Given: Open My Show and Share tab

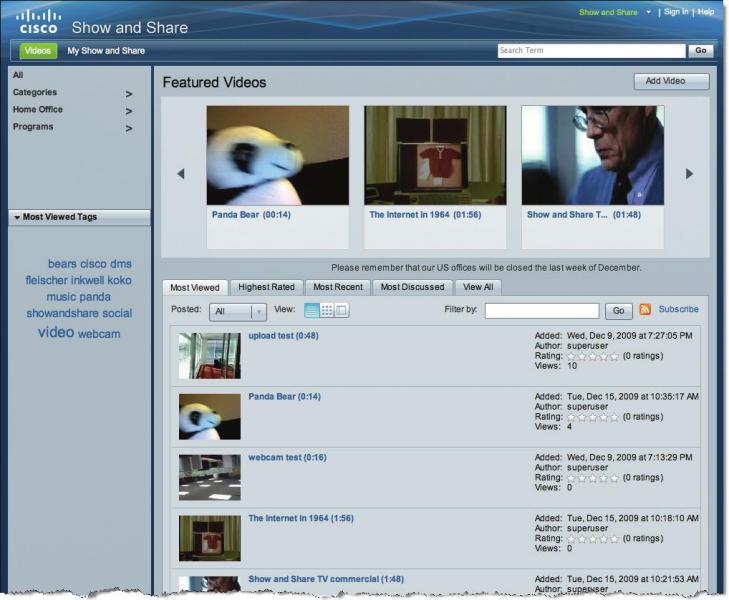Looking at the screenshot, I should coord(106,51).
